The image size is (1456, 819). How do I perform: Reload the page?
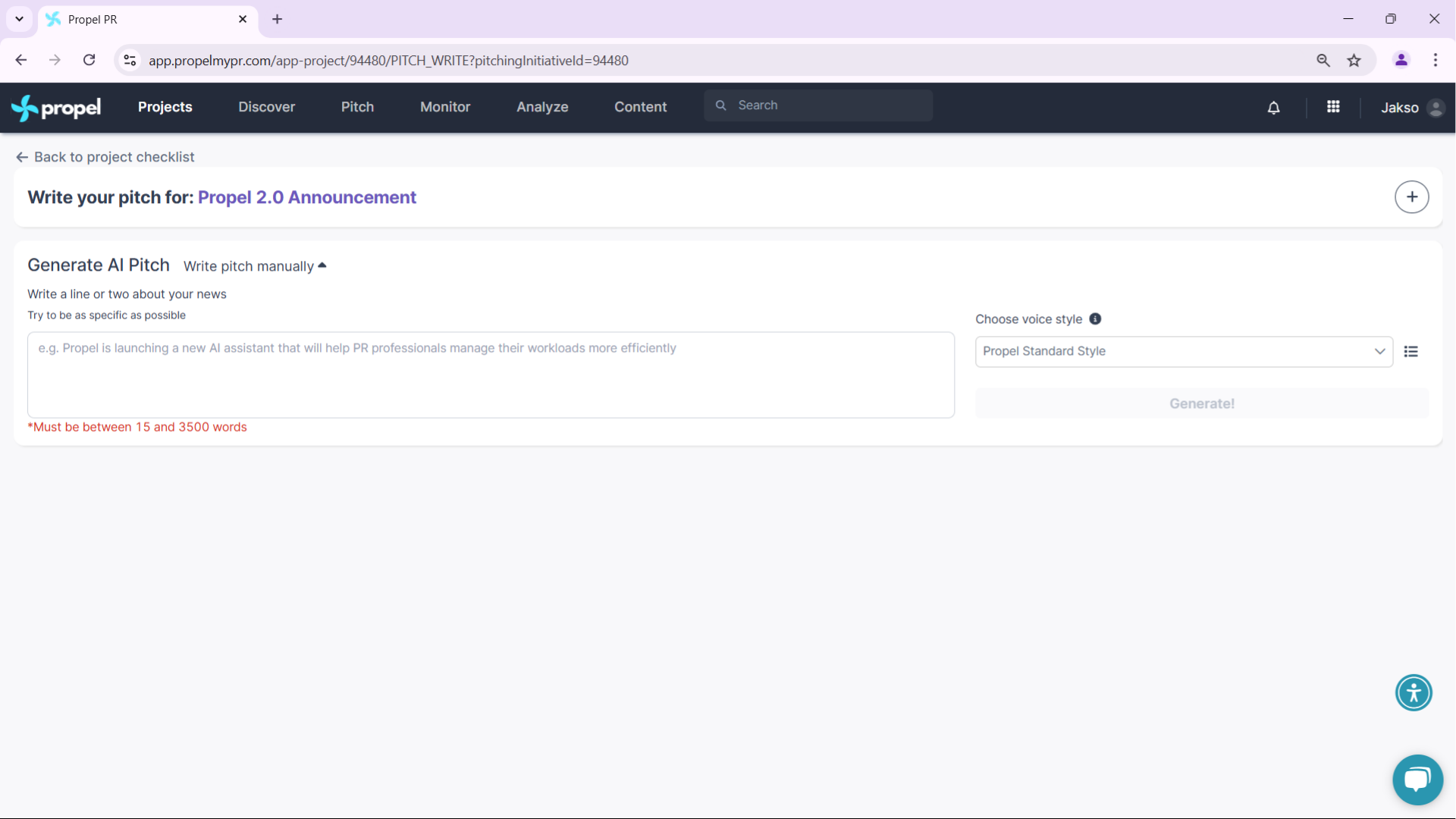[x=89, y=60]
